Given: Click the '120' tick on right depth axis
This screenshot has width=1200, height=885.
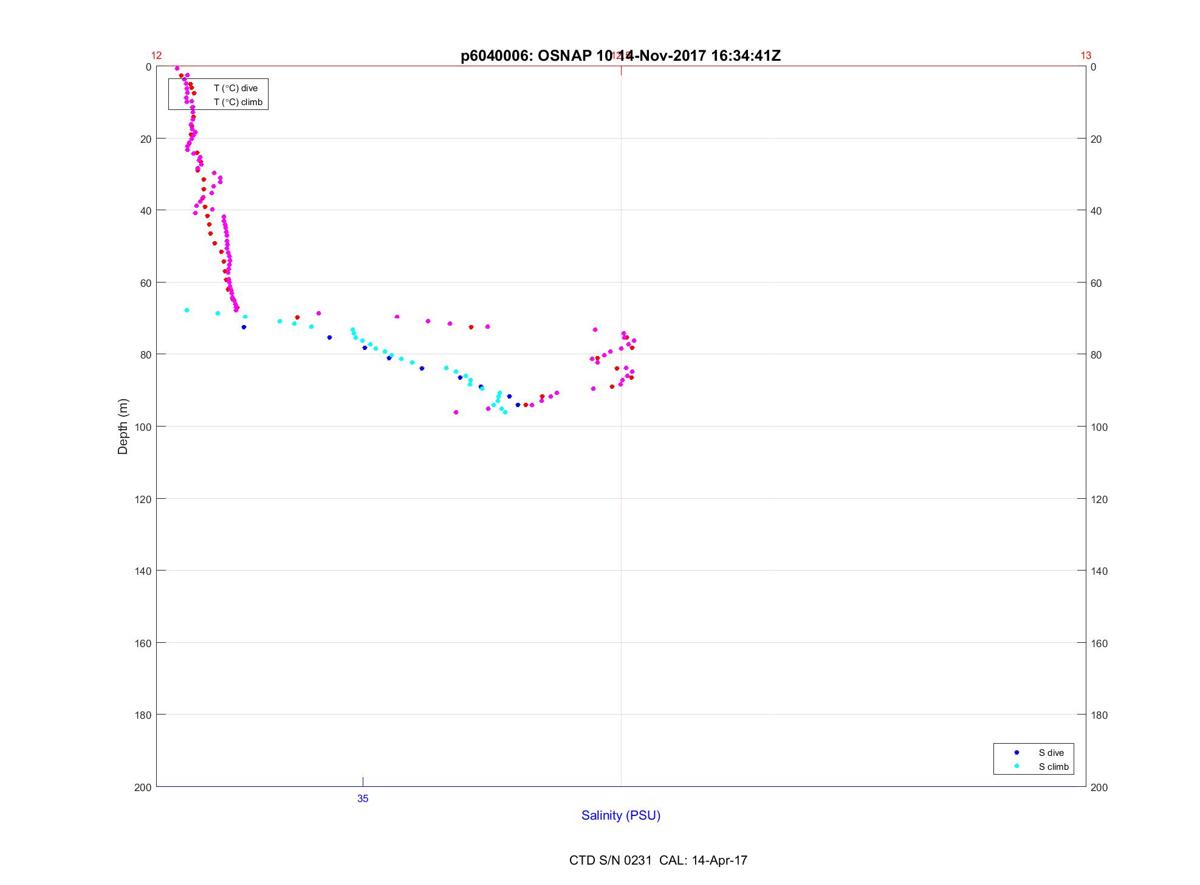Looking at the screenshot, I should (1100, 499).
